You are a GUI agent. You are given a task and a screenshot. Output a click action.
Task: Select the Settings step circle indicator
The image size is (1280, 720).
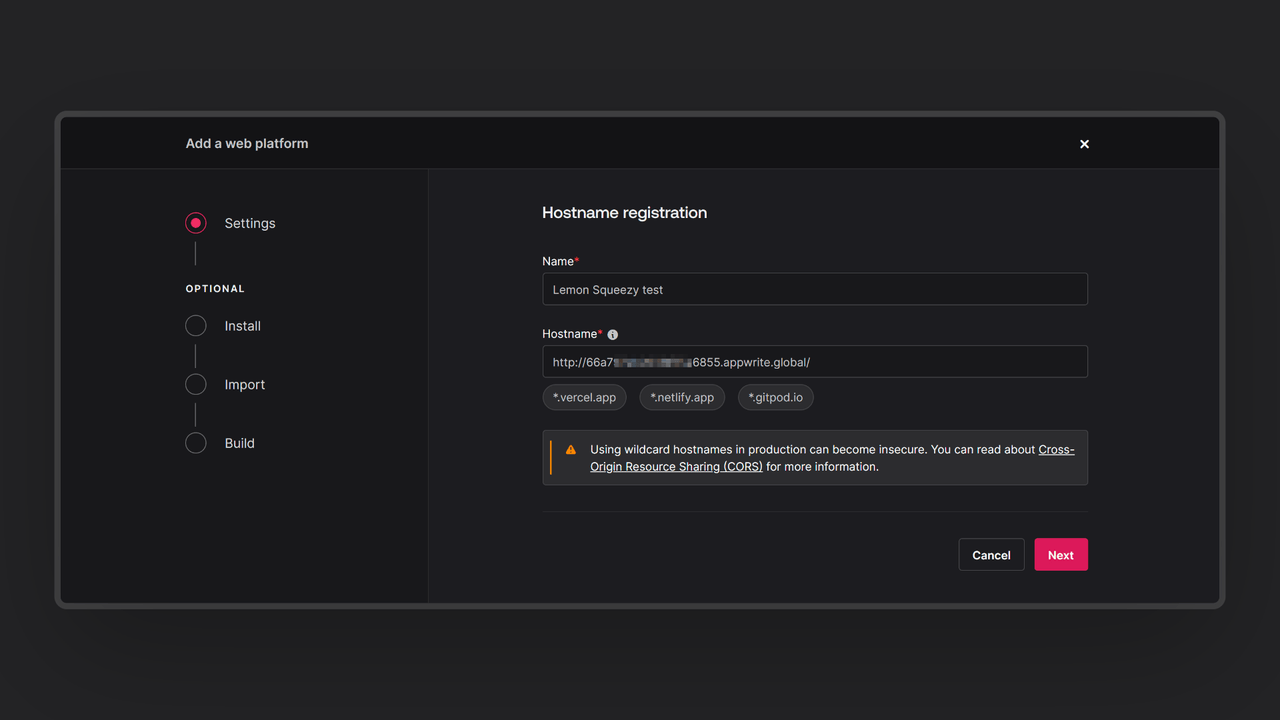pos(196,223)
